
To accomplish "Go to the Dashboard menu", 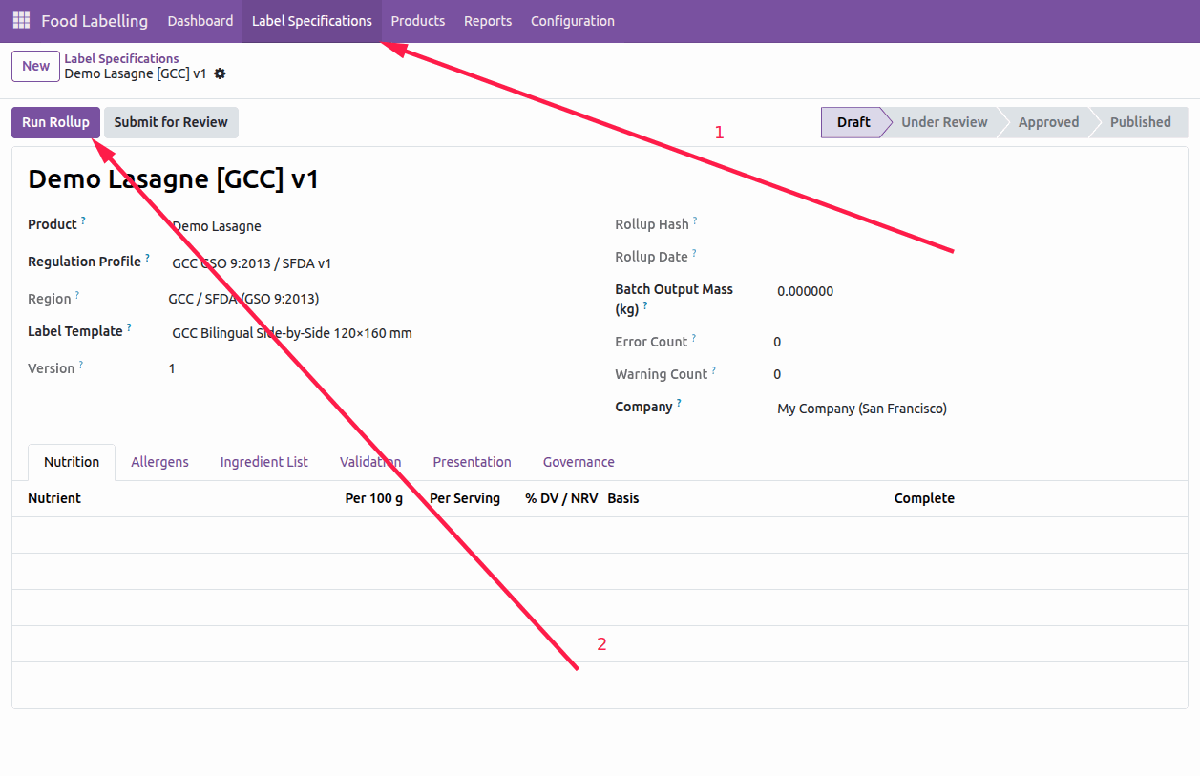I will (x=200, y=21).
